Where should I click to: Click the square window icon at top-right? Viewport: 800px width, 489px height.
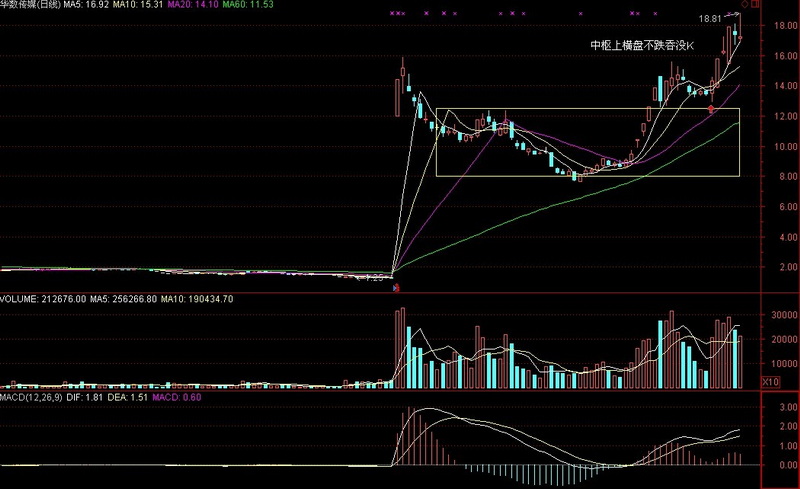coord(755,5)
